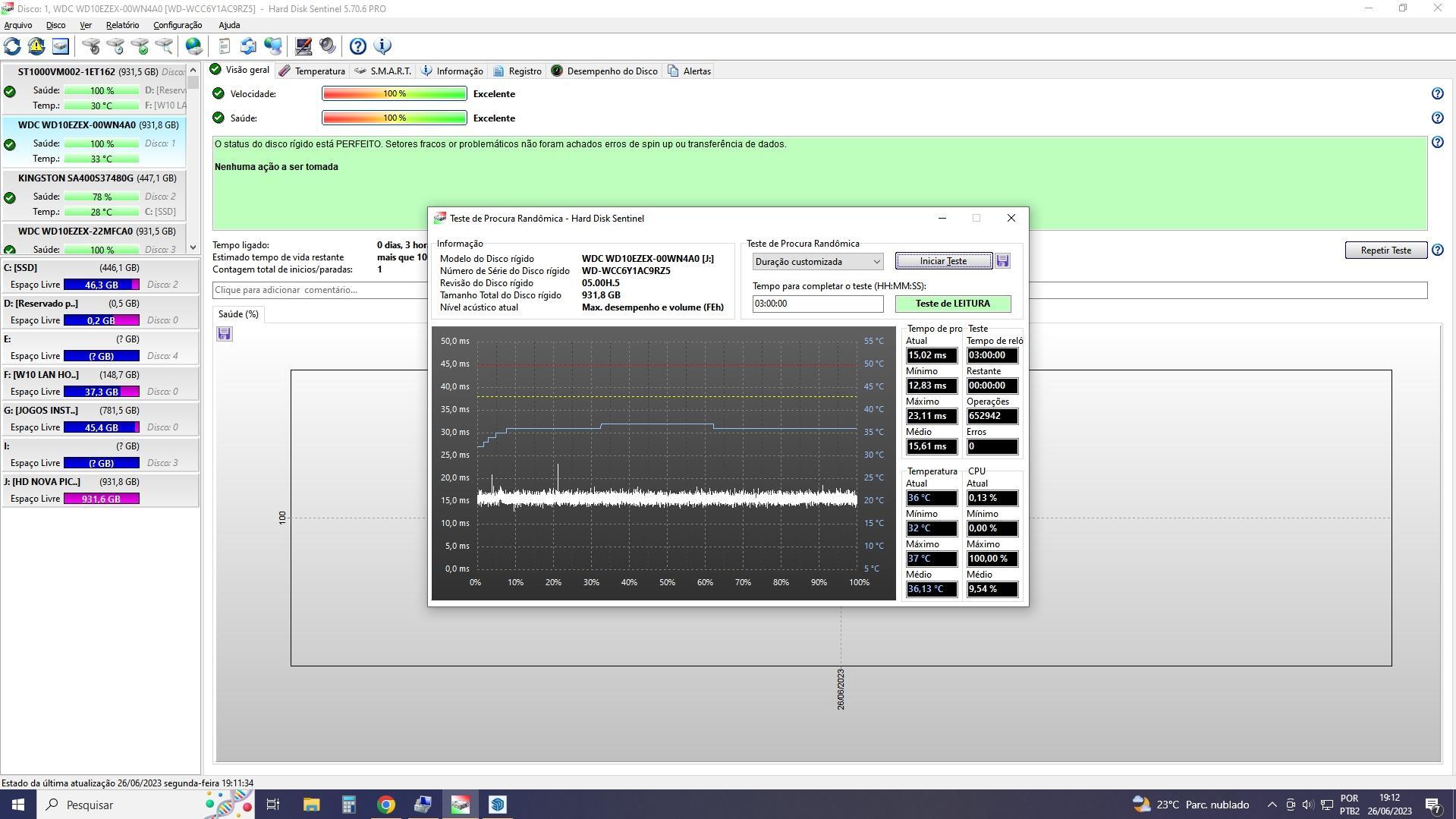Screen dimensions: 1456x819
Task: Click the save icon under Saúde (%) tab
Action: [x=224, y=334]
